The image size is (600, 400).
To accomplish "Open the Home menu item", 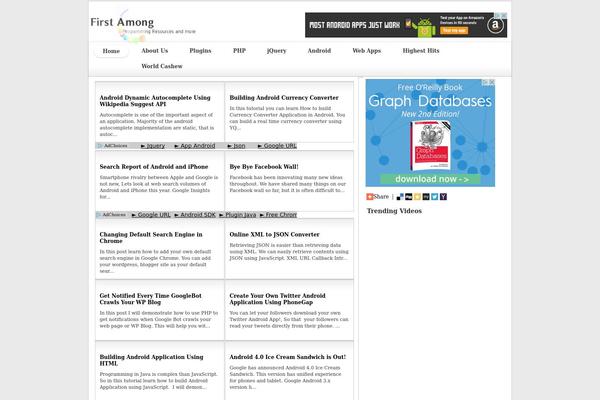I will pyautogui.click(x=111, y=51).
